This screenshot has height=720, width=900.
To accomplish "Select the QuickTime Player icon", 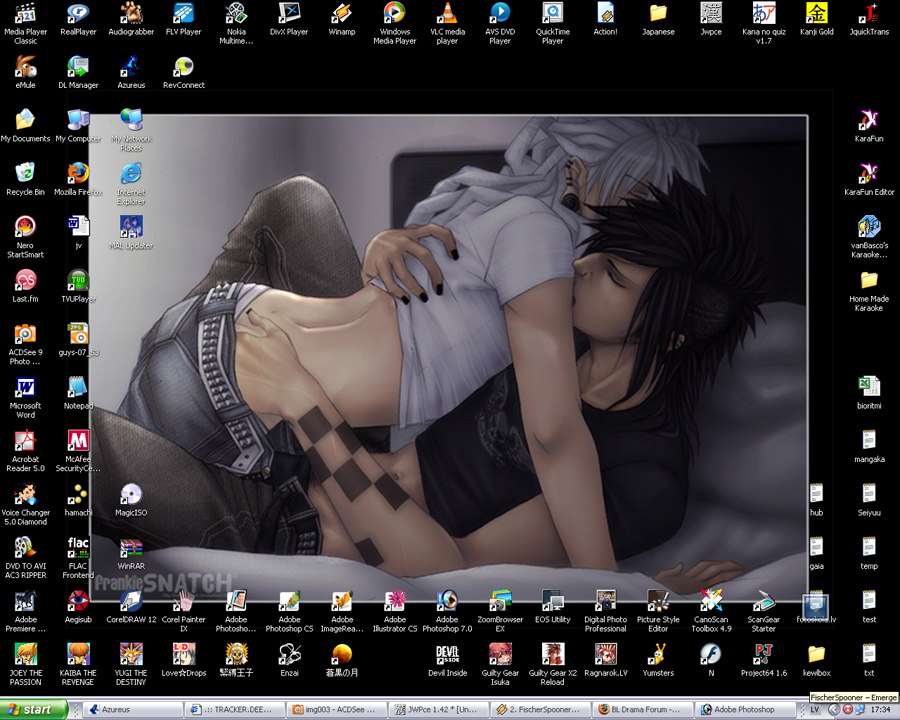I will pos(553,23).
